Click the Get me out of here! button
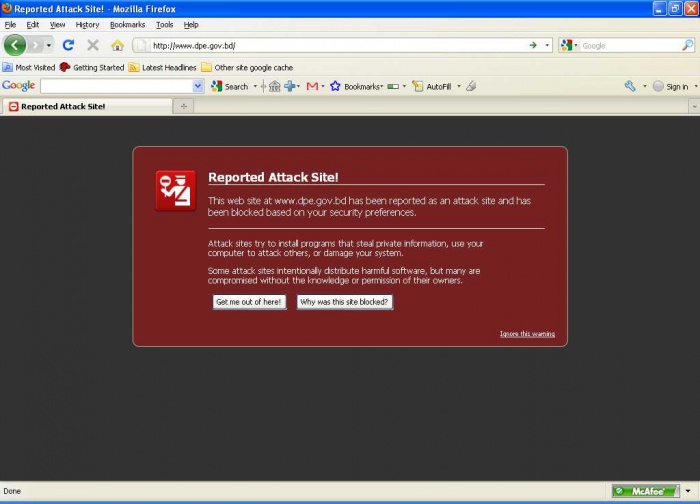This screenshot has height=504, width=700. click(x=249, y=302)
